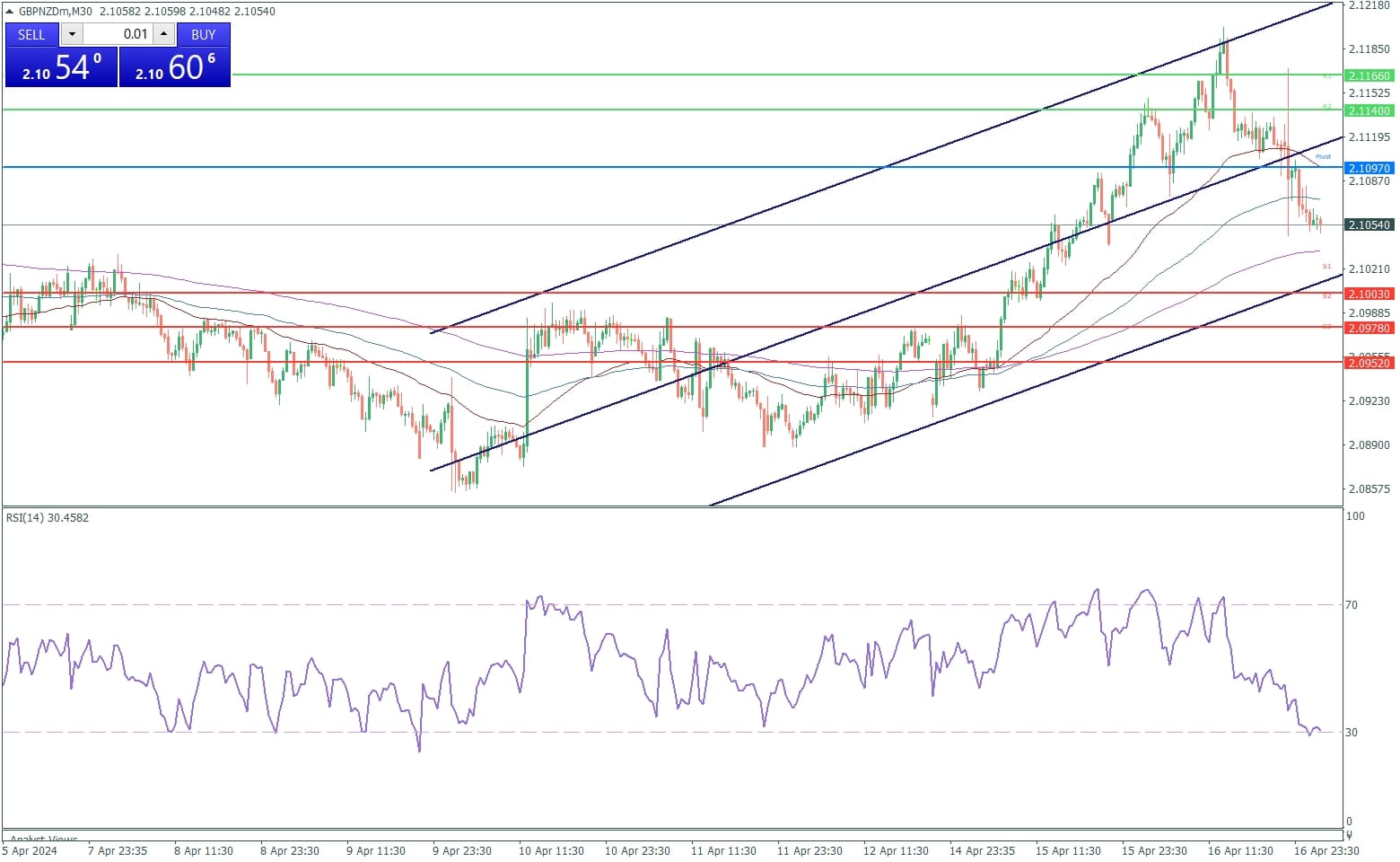The image size is (1400, 862).
Task: Click the 2.09230 price scale value
Action: (x=1369, y=401)
